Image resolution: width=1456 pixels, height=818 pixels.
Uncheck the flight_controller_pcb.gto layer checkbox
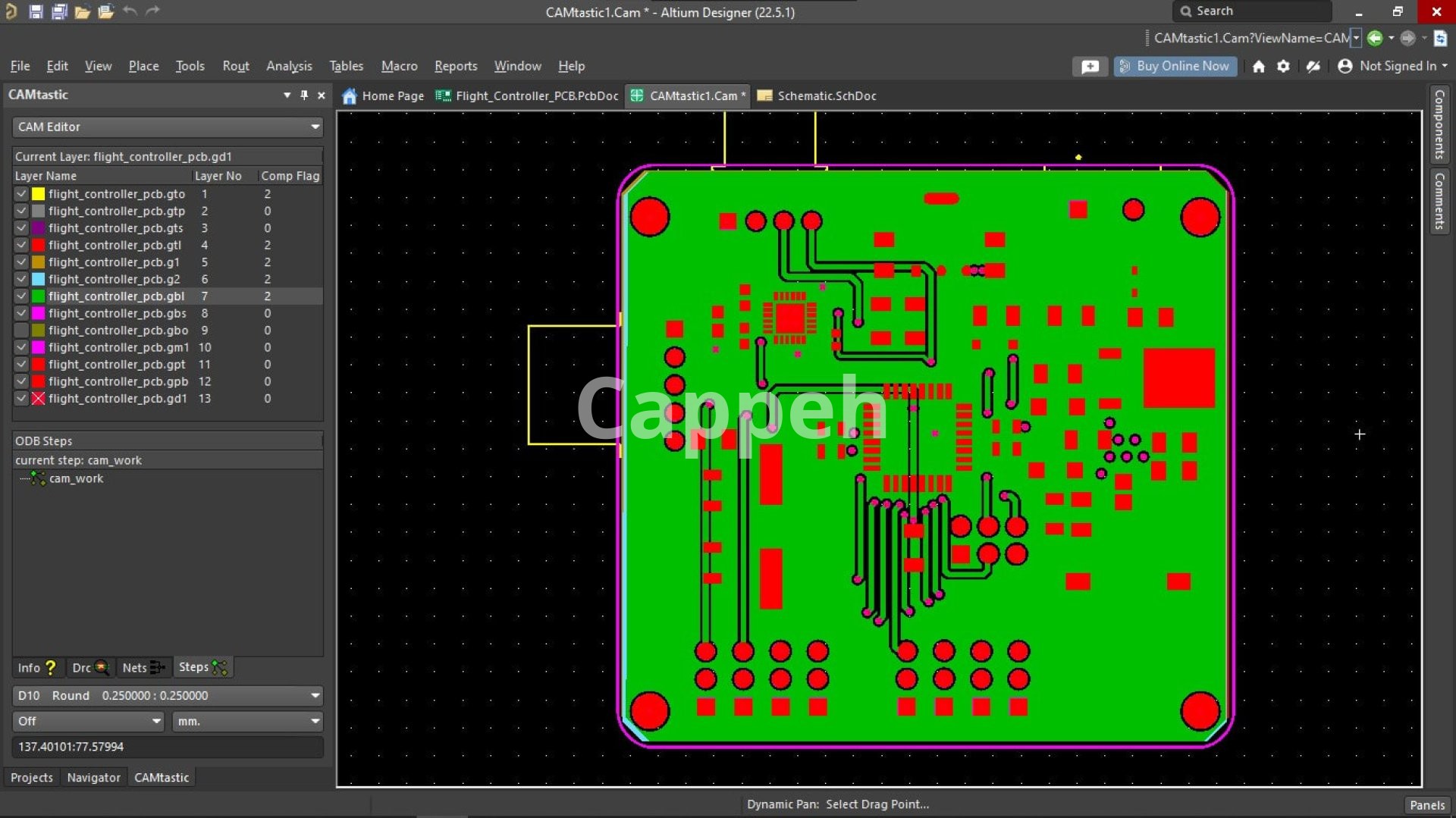(x=21, y=194)
